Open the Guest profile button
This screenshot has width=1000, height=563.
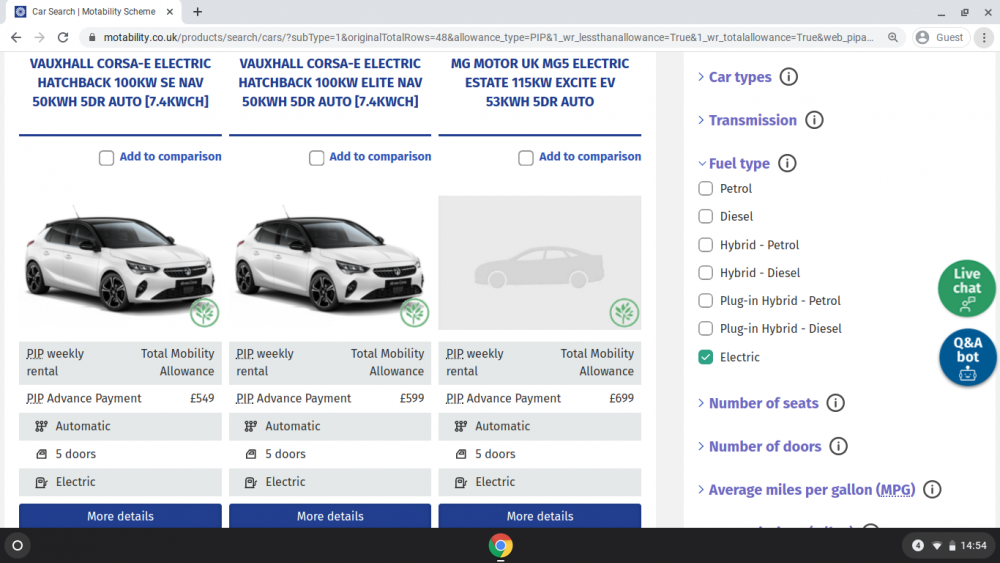point(941,38)
